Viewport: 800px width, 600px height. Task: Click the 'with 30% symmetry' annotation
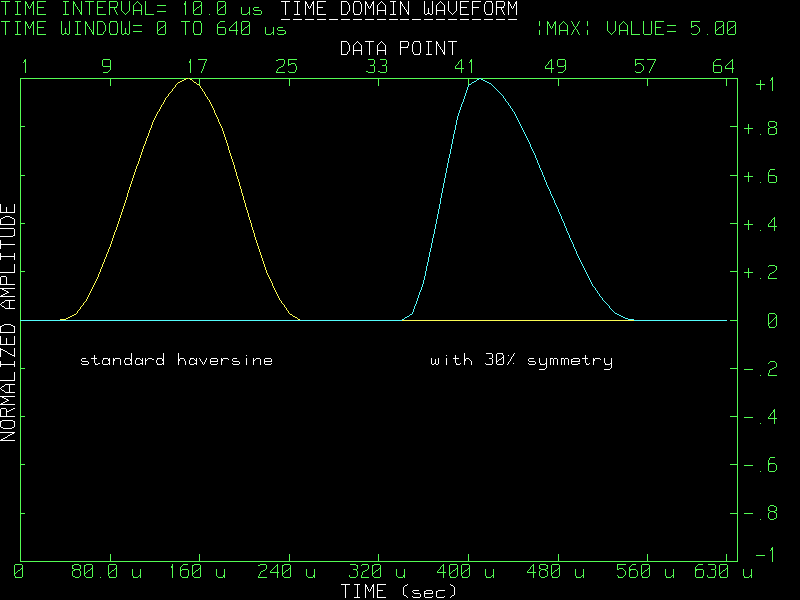[521, 360]
